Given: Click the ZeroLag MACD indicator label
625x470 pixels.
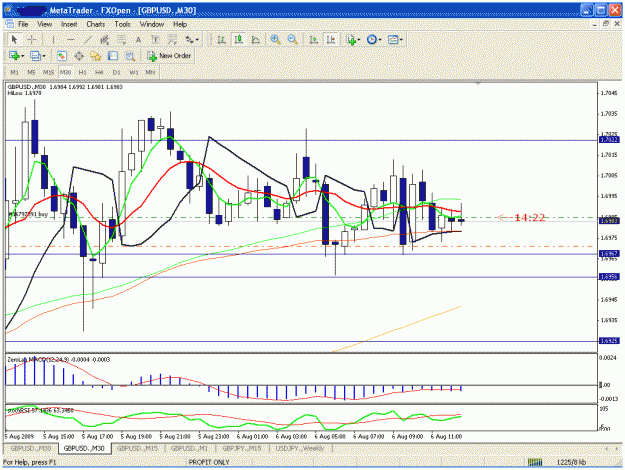Looking at the screenshot, I should pyautogui.click(x=58, y=359).
